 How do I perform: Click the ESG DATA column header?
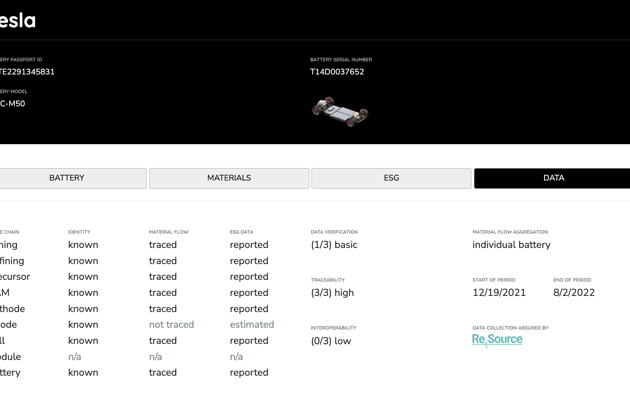click(241, 232)
